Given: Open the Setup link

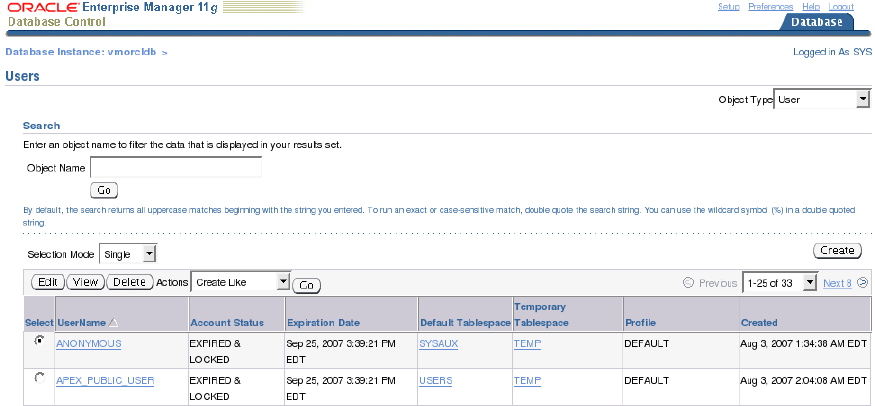Looking at the screenshot, I should pyautogui.click(x=728, y=7).
